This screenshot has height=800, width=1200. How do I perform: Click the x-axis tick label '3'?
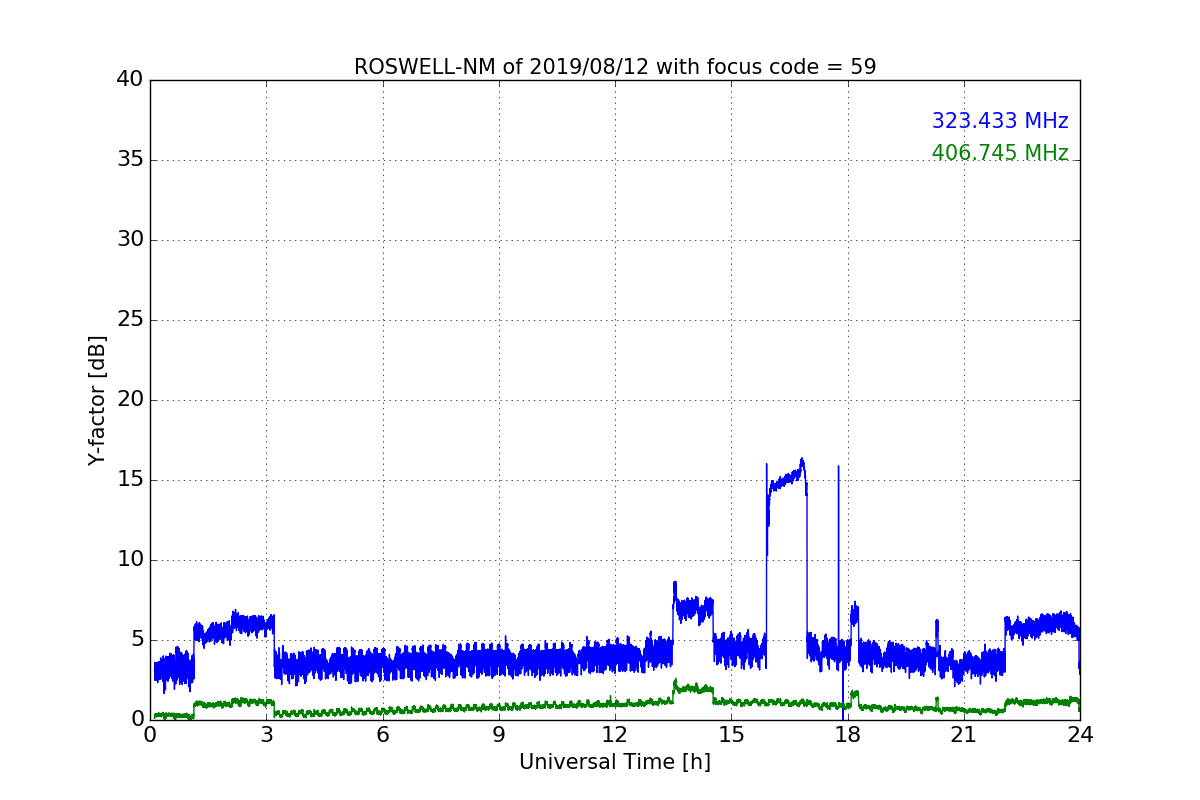coord(266,735)
